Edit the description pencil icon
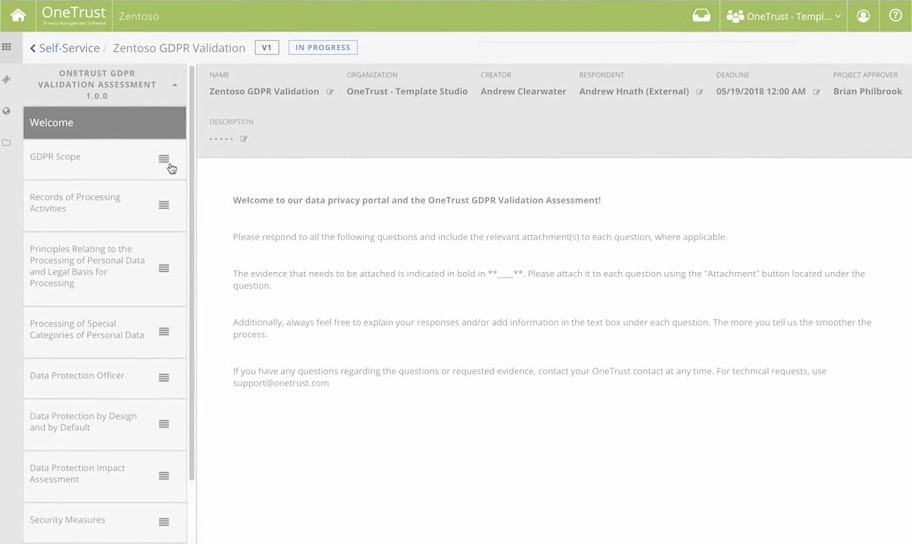912x544 pixels. coord(244,138)
